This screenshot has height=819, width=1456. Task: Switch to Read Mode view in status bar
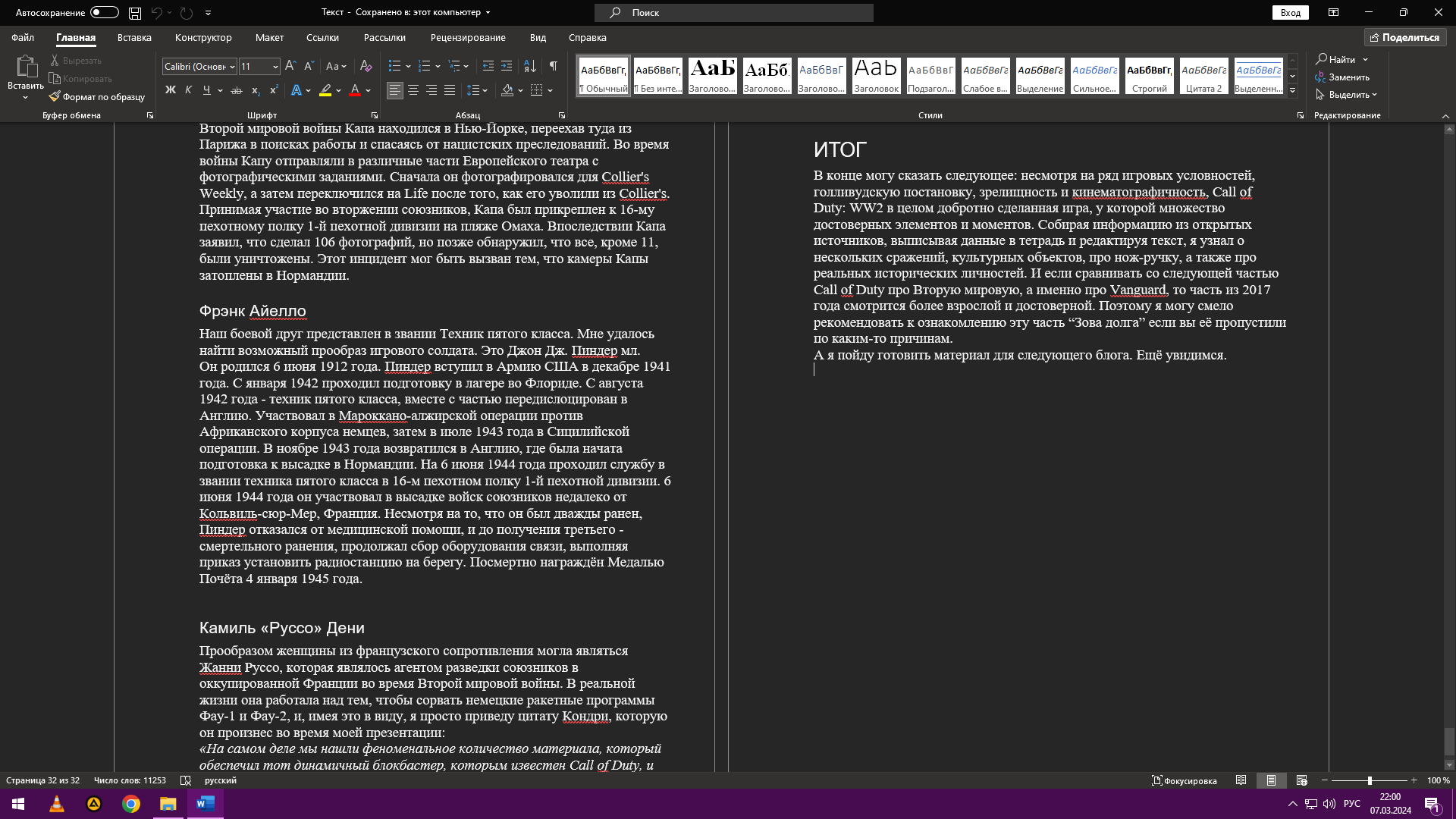(x=1241, y=780)
